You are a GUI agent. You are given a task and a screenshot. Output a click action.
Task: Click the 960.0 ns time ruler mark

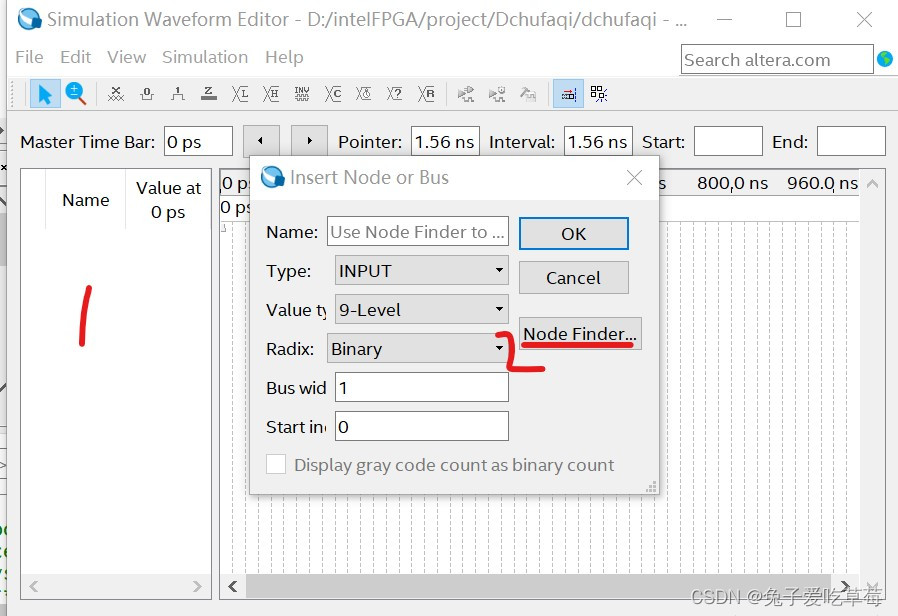point(822,183)
